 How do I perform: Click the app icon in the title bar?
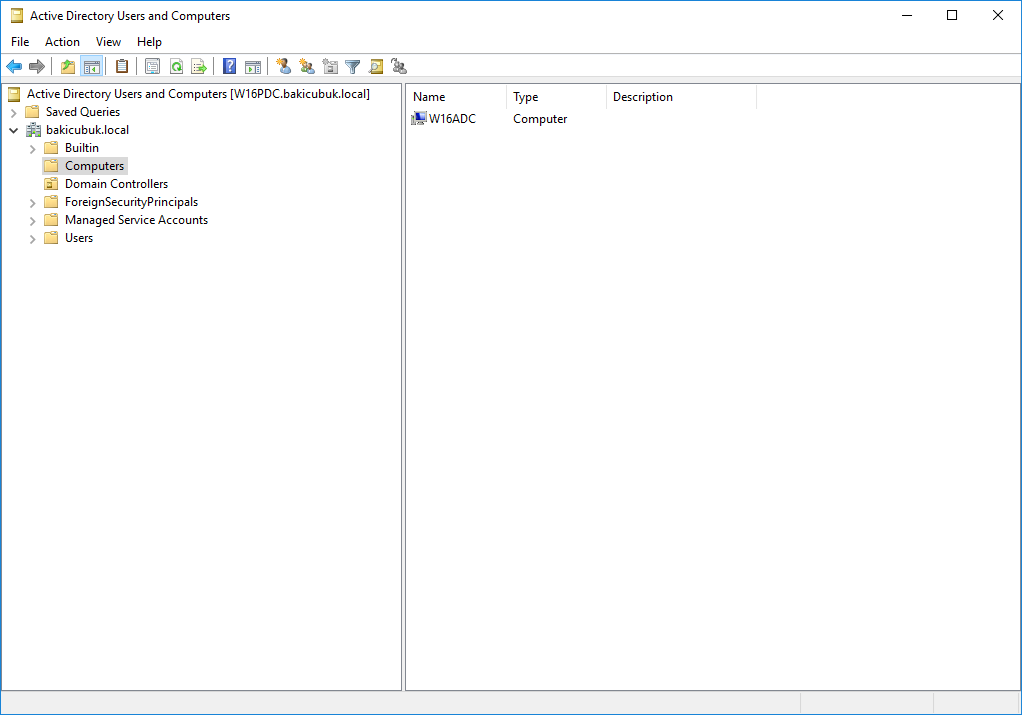(x=16, y=16)
